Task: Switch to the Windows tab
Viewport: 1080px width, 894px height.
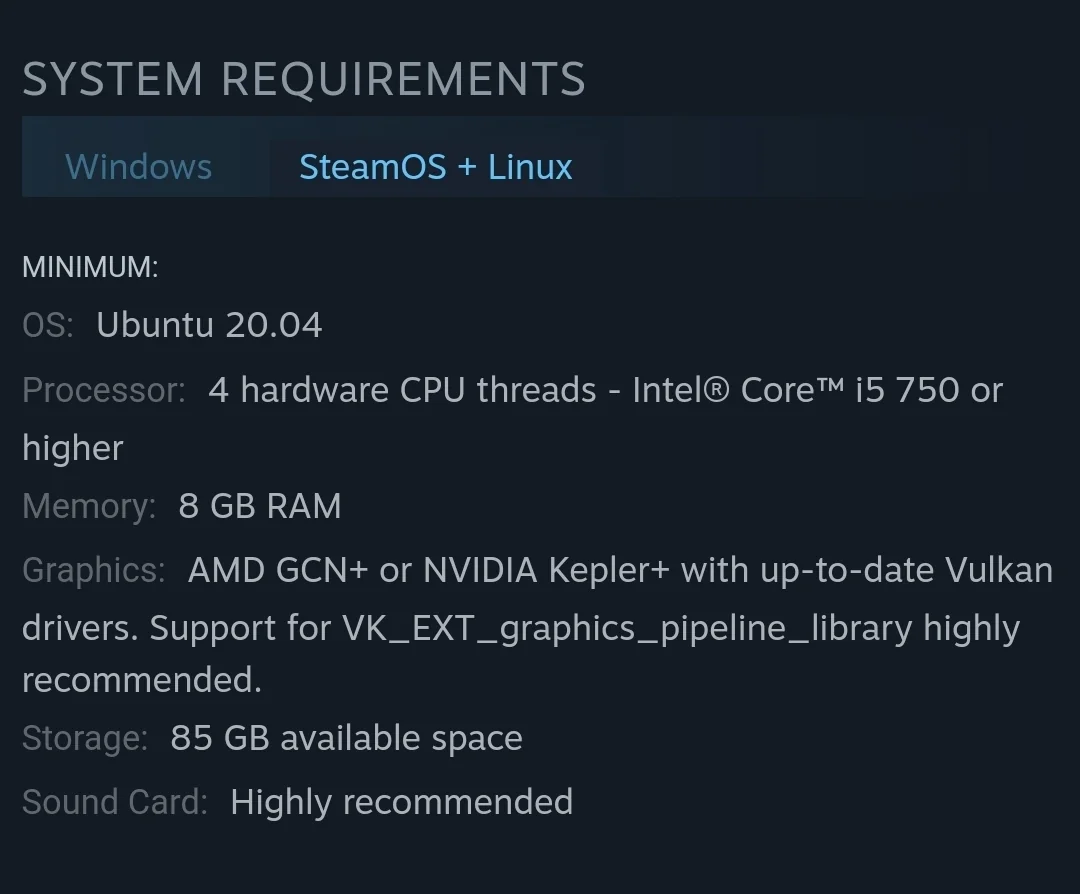Action: 139,167
